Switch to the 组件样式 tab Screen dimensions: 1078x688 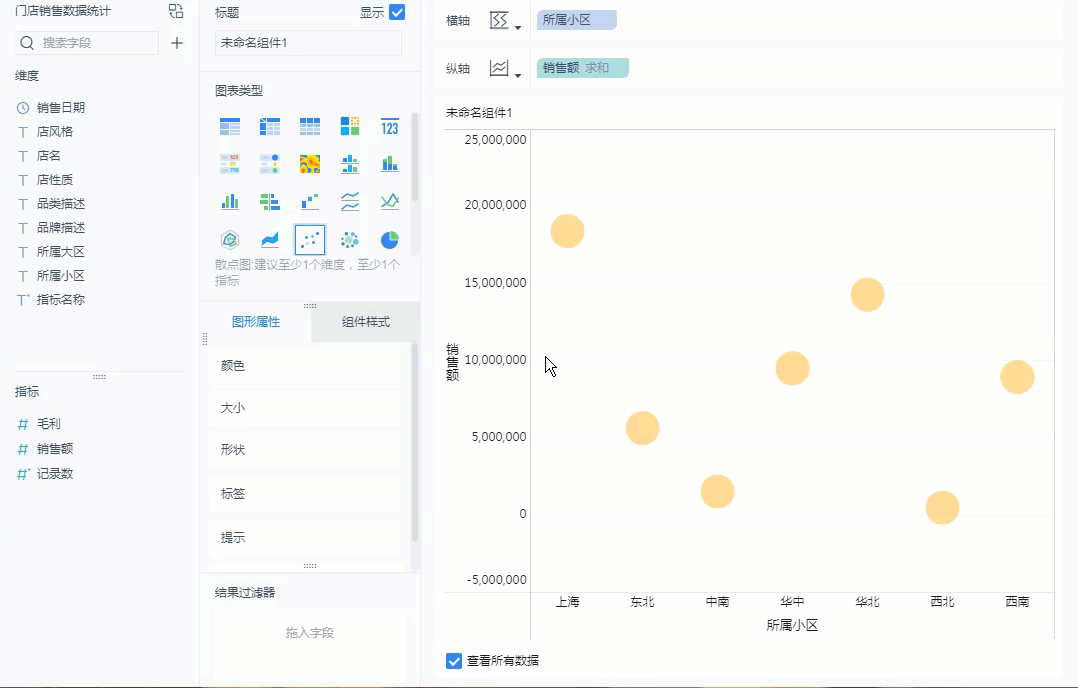(x=366, y=322)
